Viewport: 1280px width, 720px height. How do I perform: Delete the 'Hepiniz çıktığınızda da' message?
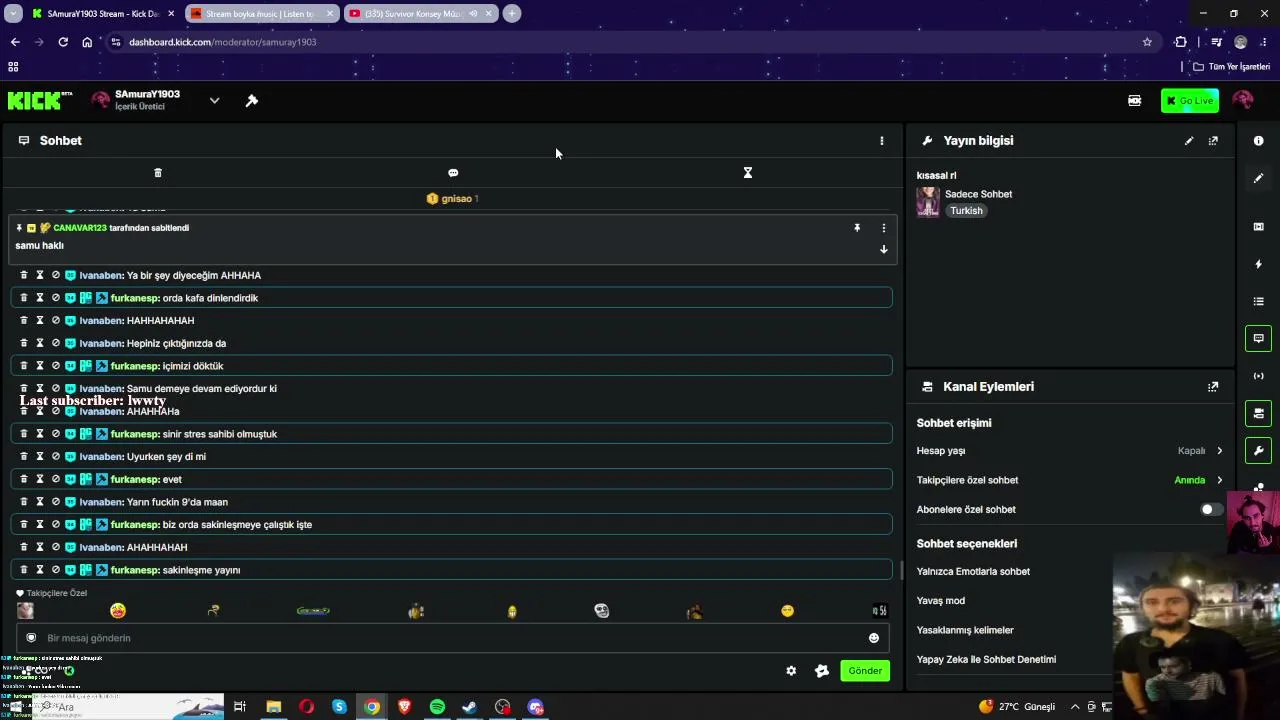(x=24, y=343)
